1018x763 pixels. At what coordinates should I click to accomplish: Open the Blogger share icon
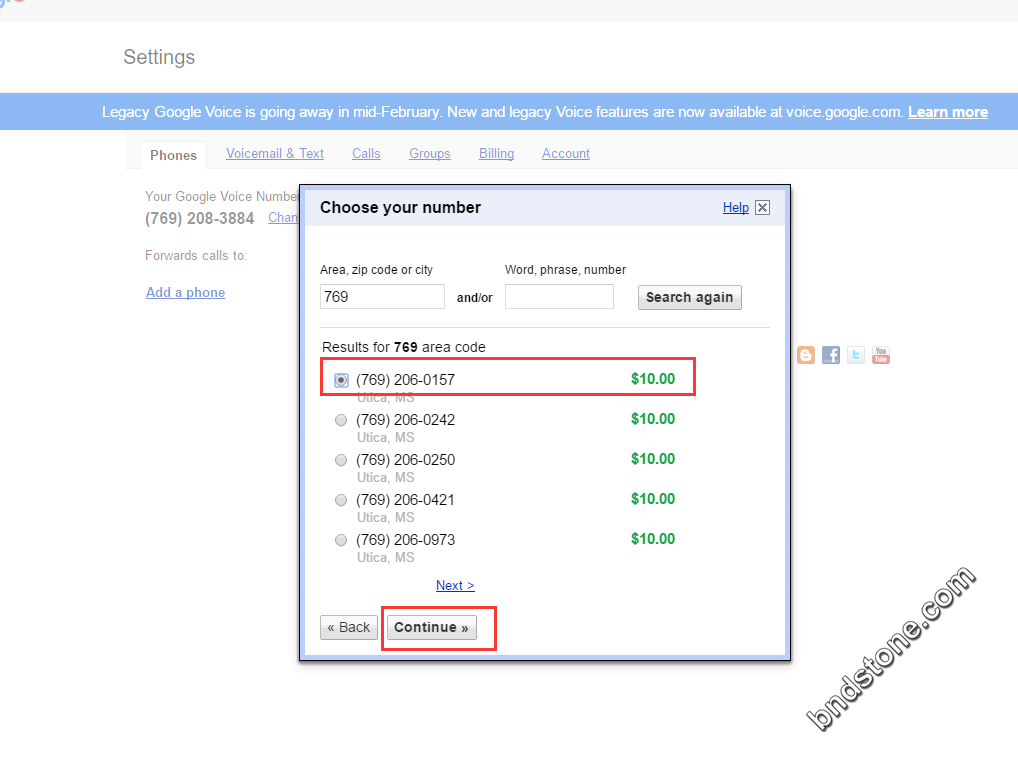pyautogui.click(x=806, y=355)
